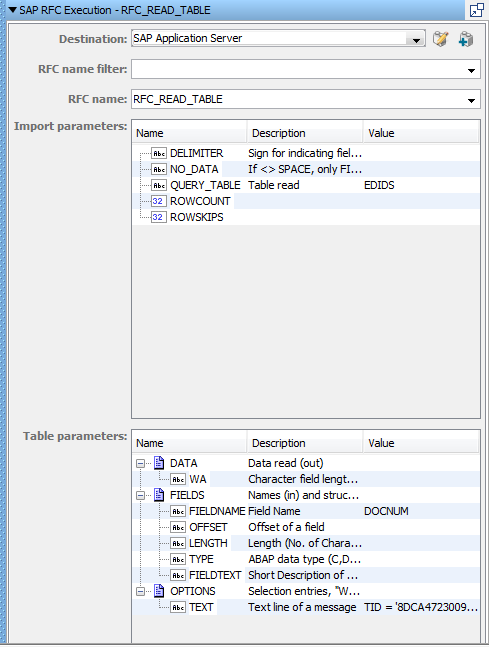
Task: Click the Abc icon next to NO_DATA
Action: [159, 169]
